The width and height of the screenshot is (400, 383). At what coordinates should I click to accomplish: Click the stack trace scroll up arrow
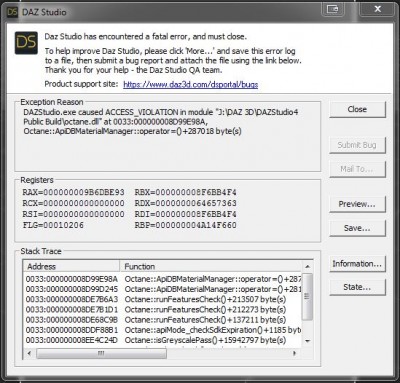[307, 266]
